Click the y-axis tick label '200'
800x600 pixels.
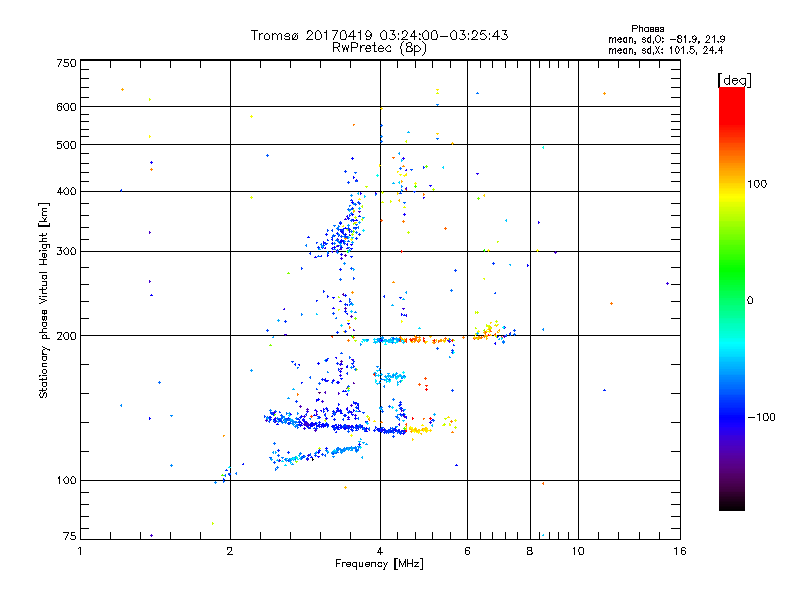pyautogui.click(x=66, y=336)
